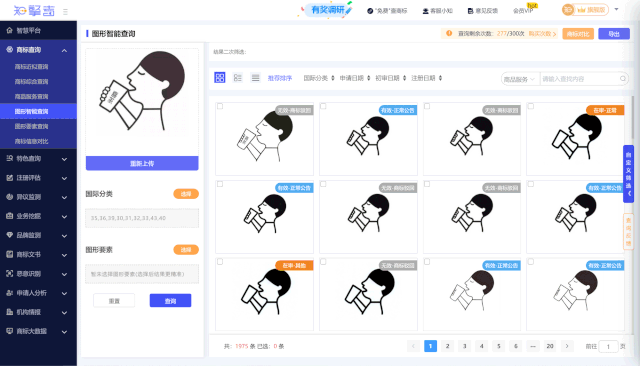This screenshot has width=640, height=366.
Task: Go to results page 3
Action: point(464,346)
